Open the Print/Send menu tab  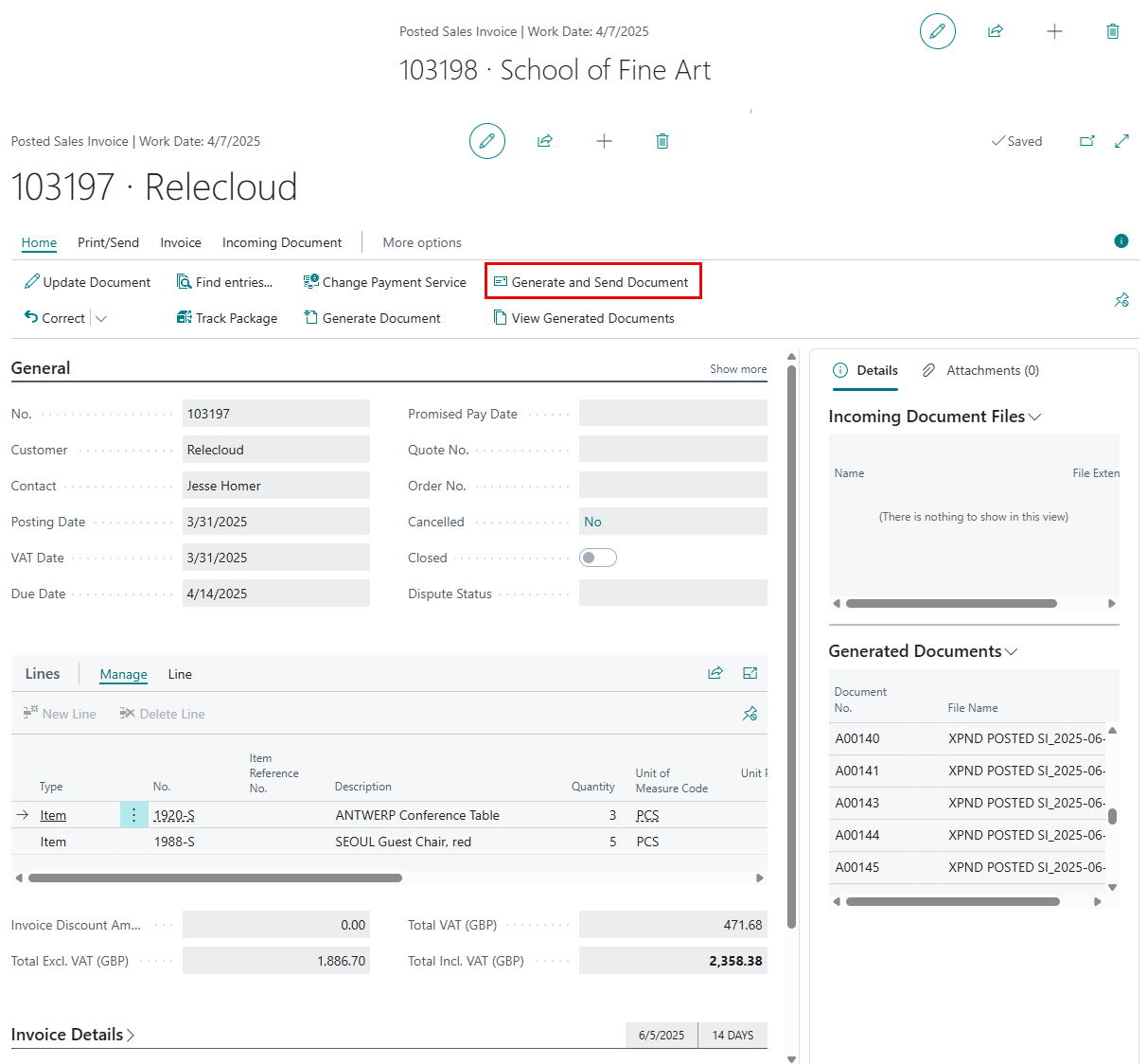(108, 242)
